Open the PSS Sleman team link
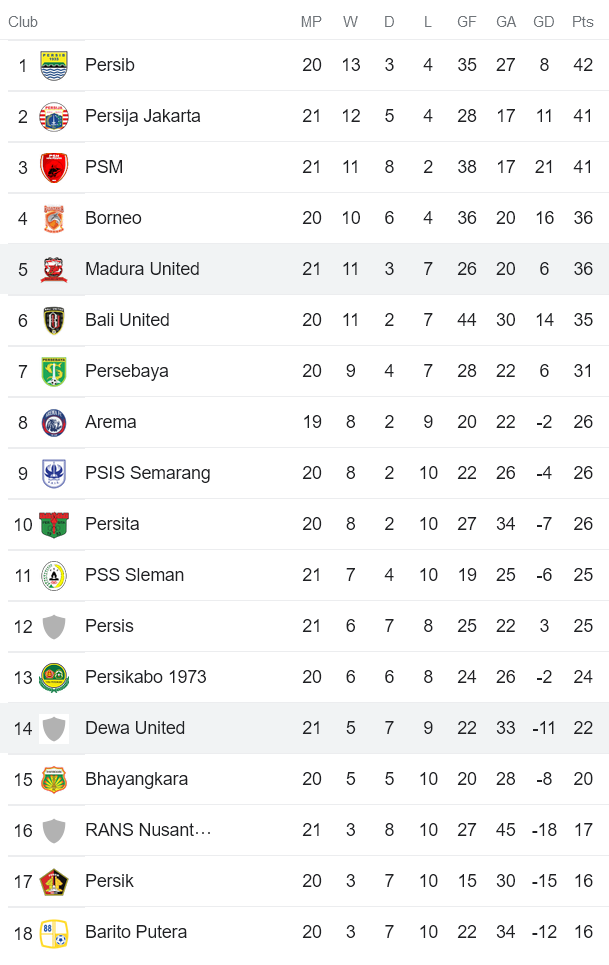 (134, 575)
